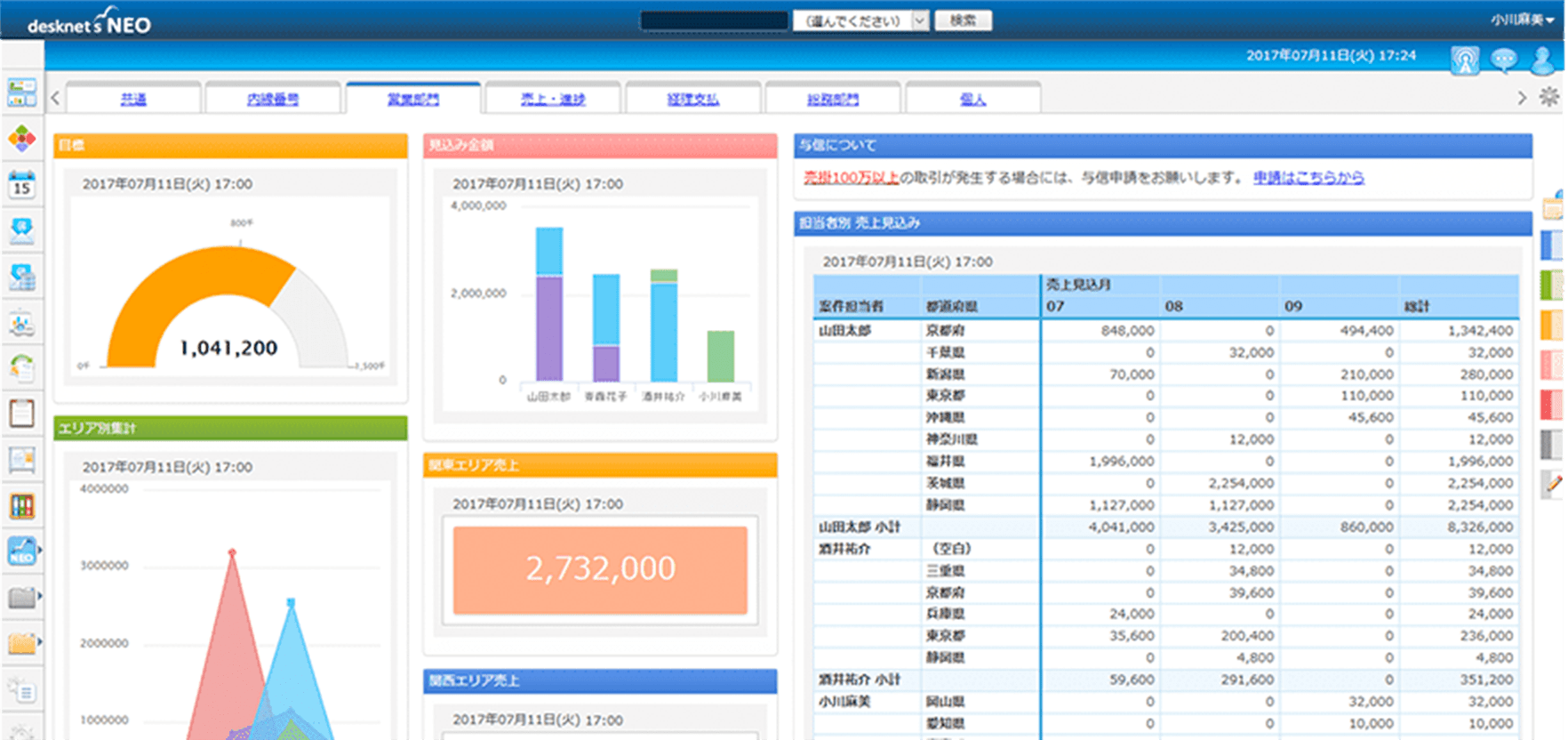Open the speech bubble chat icon
The height and width of the screenshot is (740, 1568).
pos(1504,60)
